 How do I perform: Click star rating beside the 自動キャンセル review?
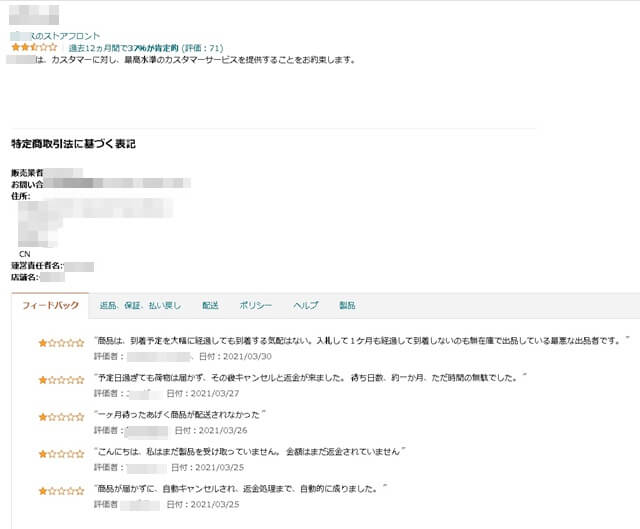61,490
